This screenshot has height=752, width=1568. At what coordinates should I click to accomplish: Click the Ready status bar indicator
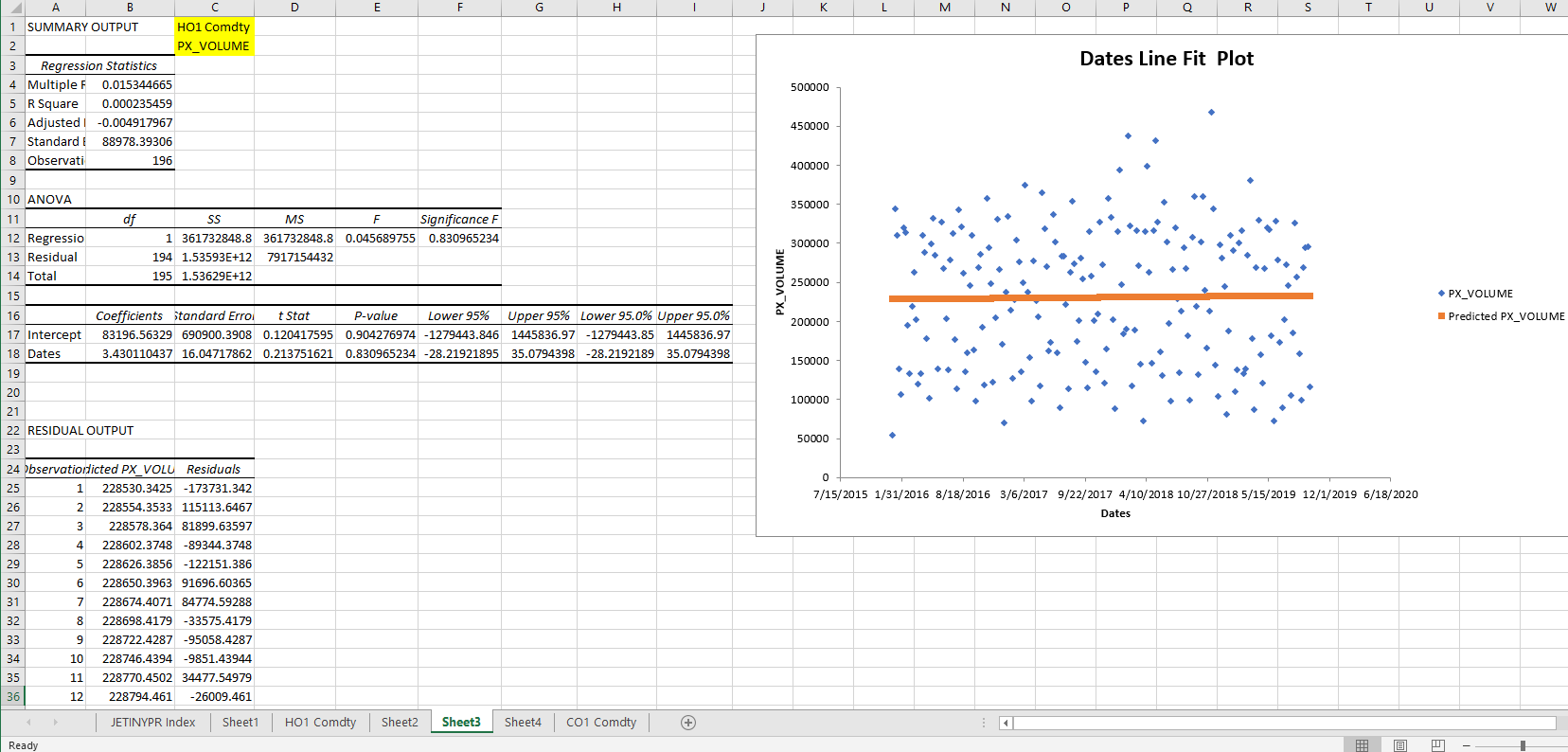[x=23, y=745]
